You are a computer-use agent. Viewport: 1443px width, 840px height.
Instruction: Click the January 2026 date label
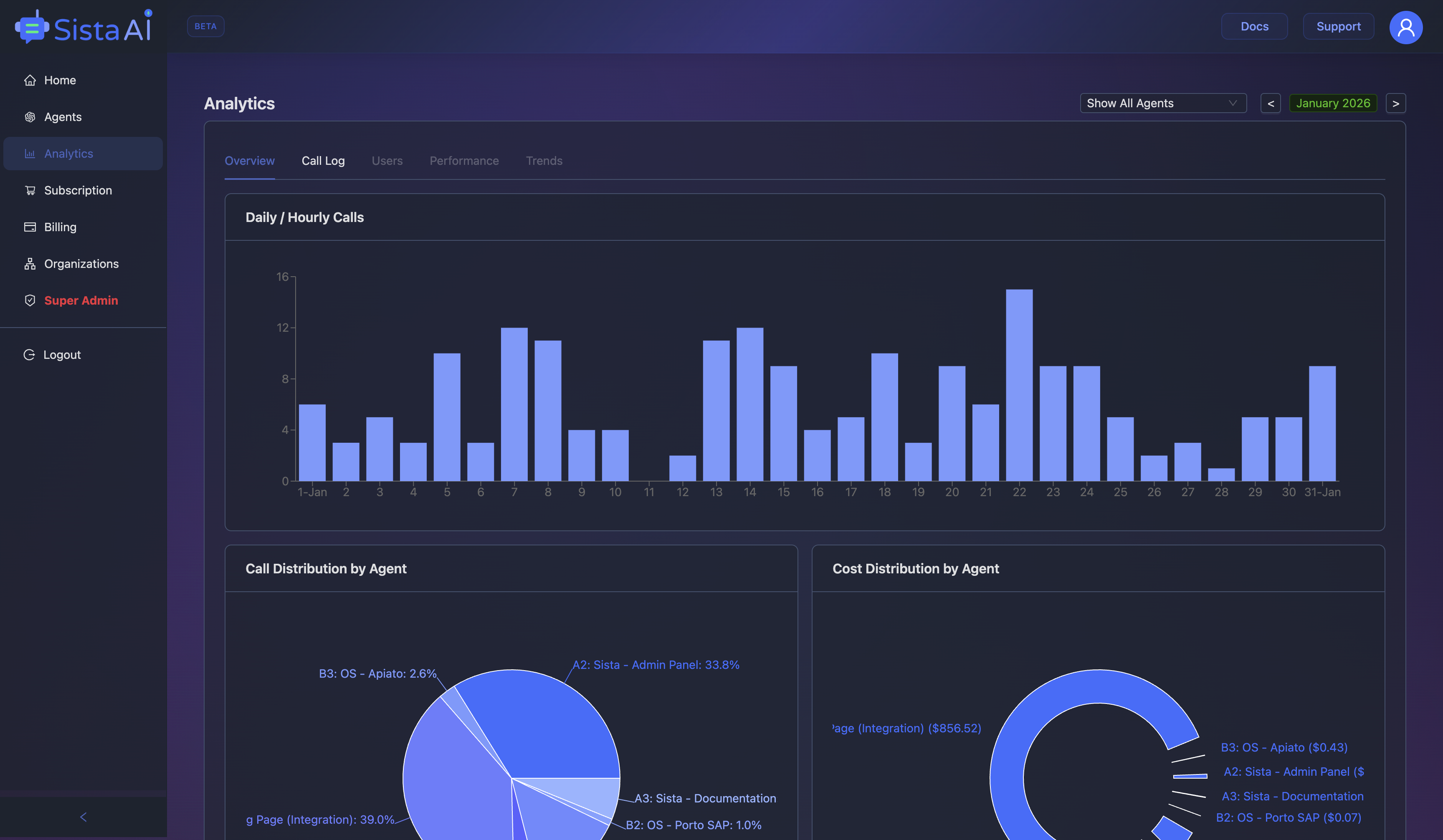1332,103
